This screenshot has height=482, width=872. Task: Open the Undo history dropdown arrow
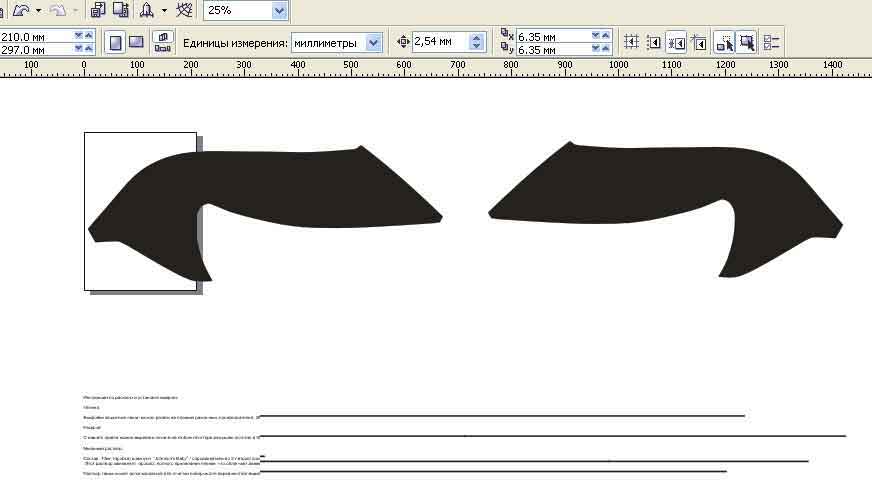pos(38,10)
